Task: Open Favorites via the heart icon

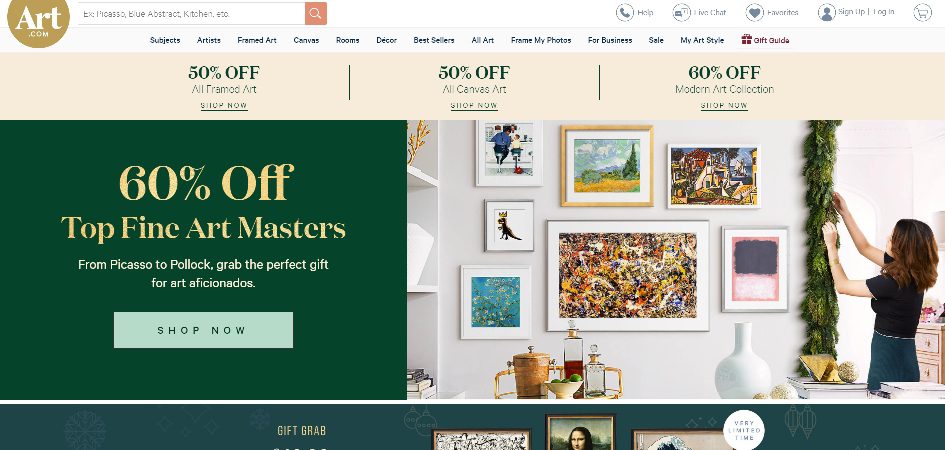Action: click(x=755, y=13)
